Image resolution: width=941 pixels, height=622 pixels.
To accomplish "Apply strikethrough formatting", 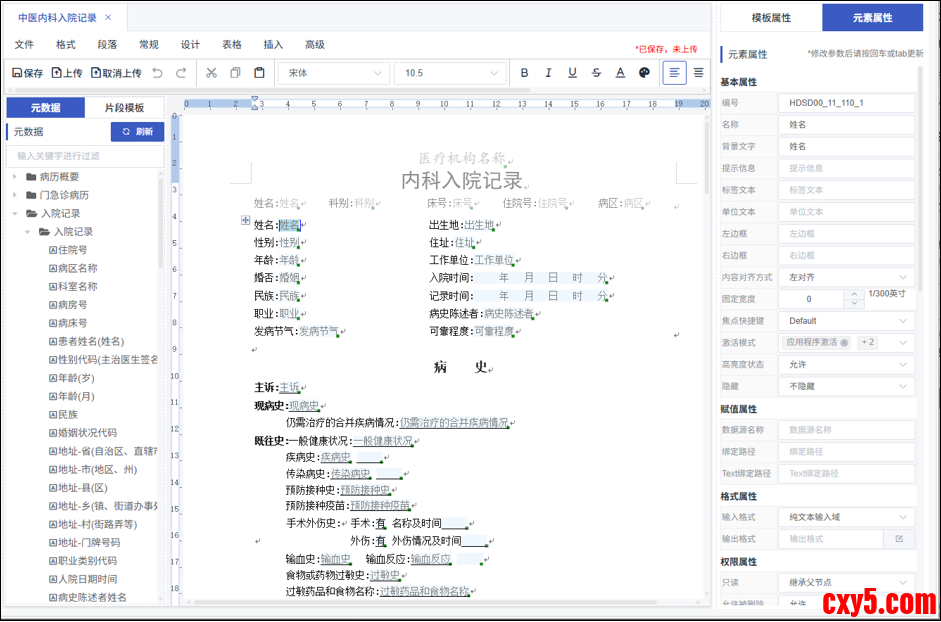I will click(x=596, y=73).
